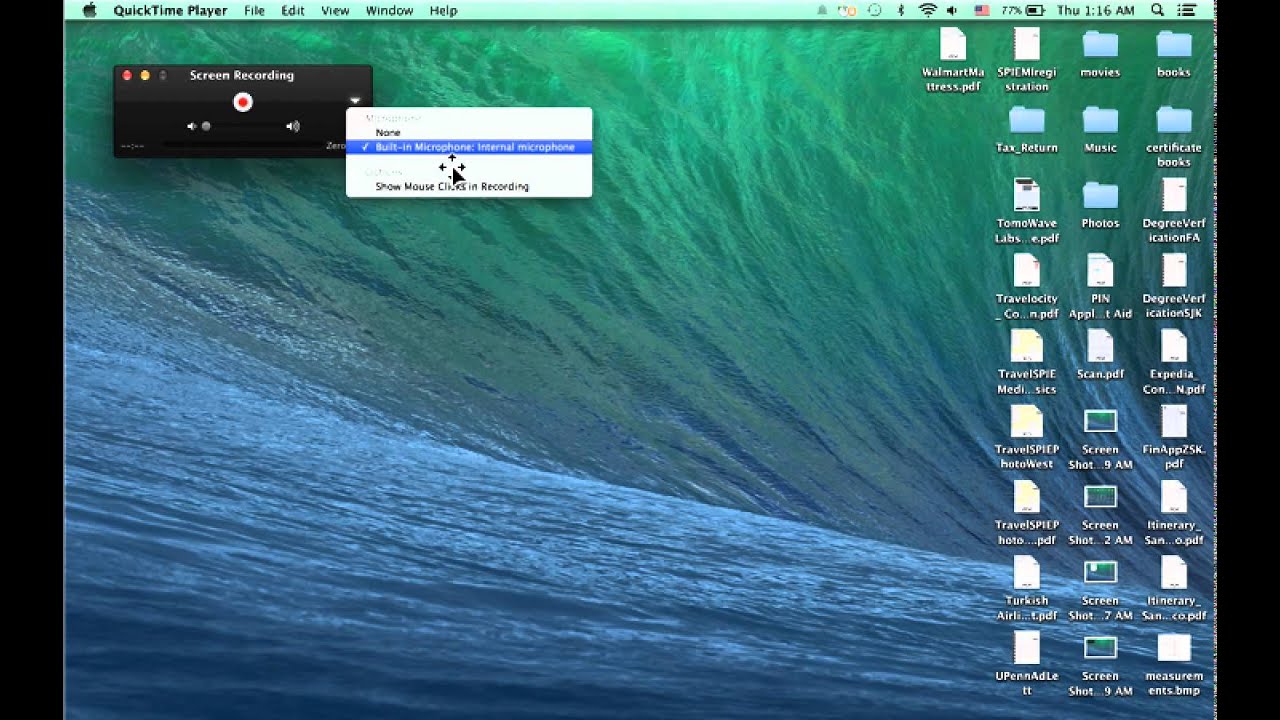Open Spotlight search magnifier
Screen dimensions: 1280x720
[x=1157, y=10]
